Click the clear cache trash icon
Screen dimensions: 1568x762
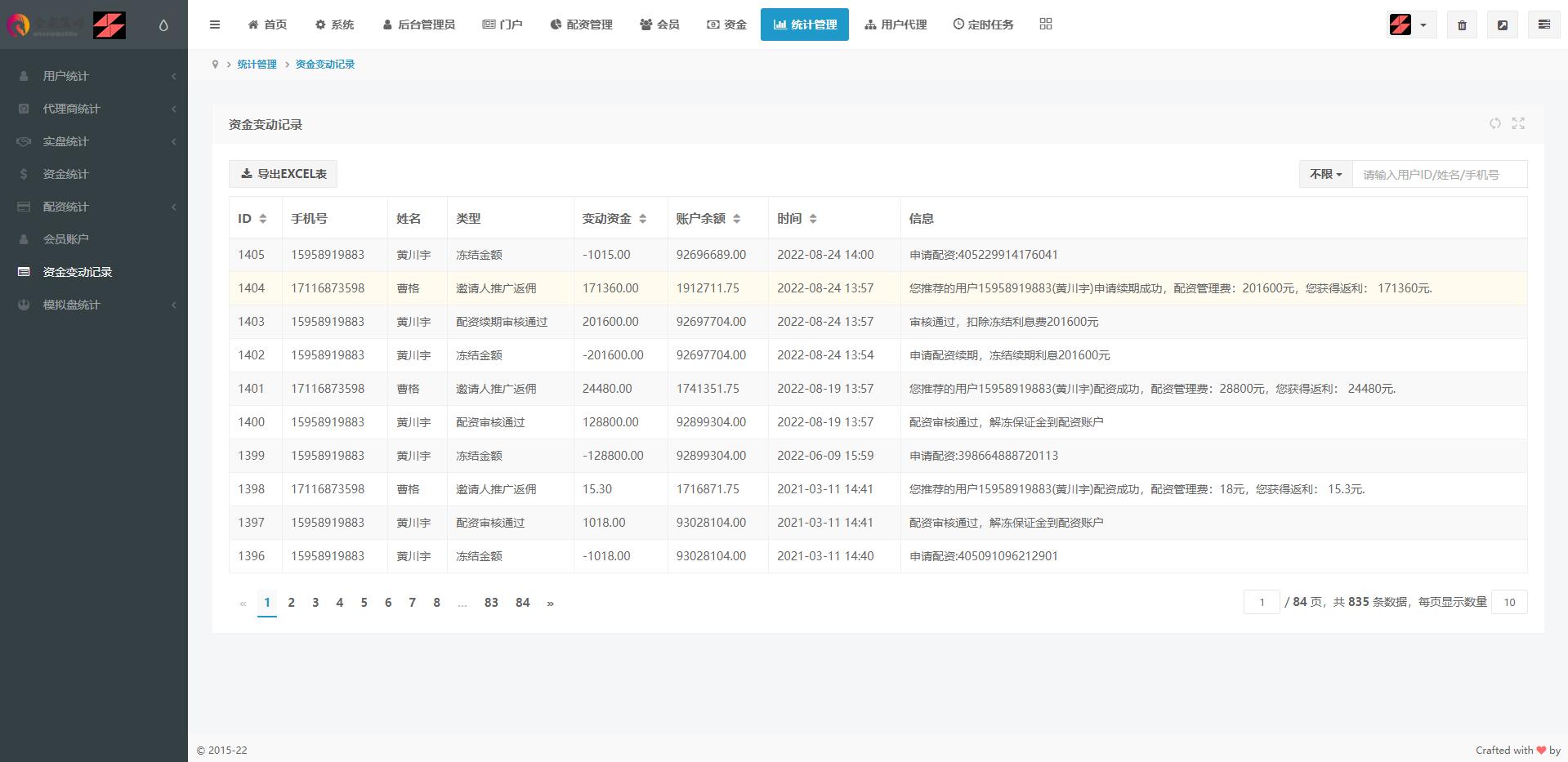pos(1462,25)
